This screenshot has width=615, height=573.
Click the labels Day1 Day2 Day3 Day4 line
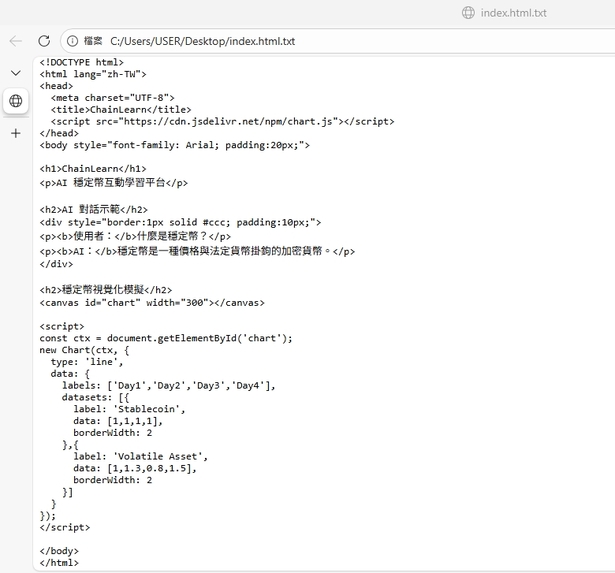[169, 386]
